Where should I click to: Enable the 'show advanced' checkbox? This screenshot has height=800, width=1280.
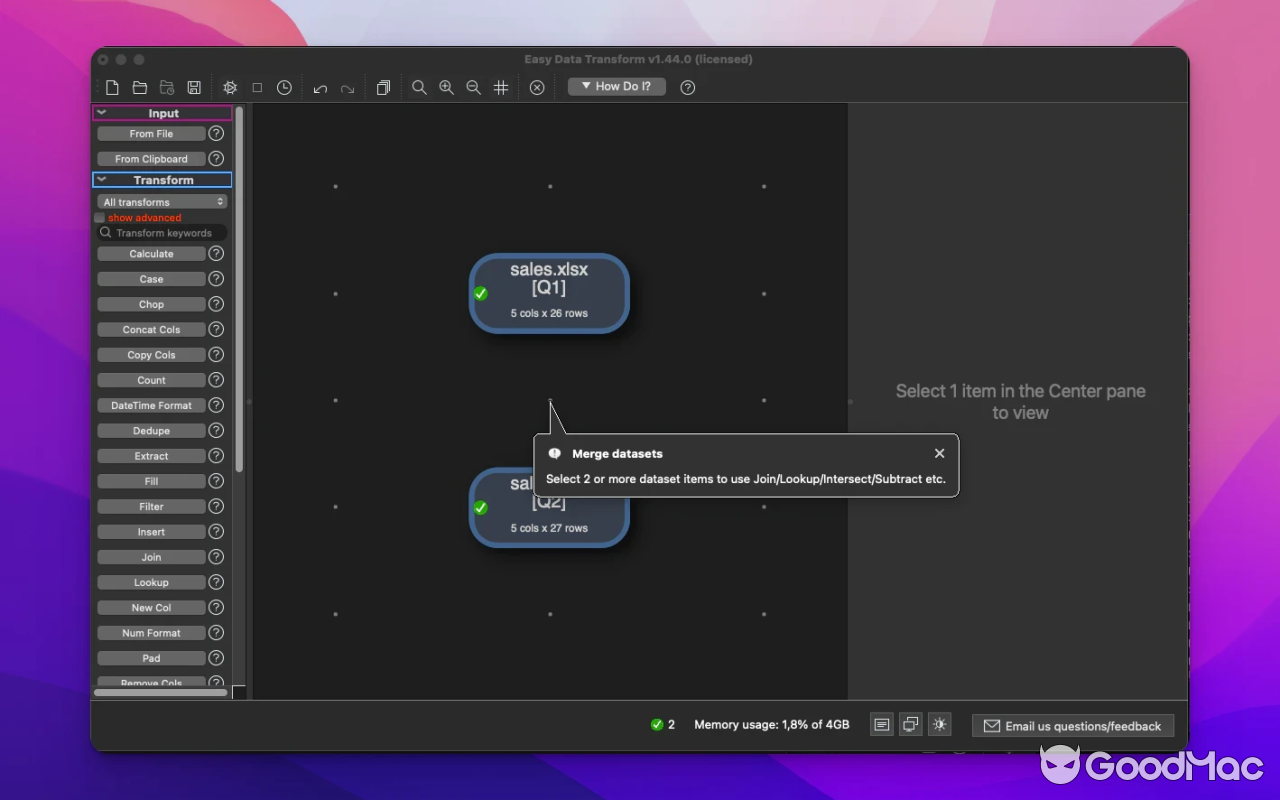[100, 218]
